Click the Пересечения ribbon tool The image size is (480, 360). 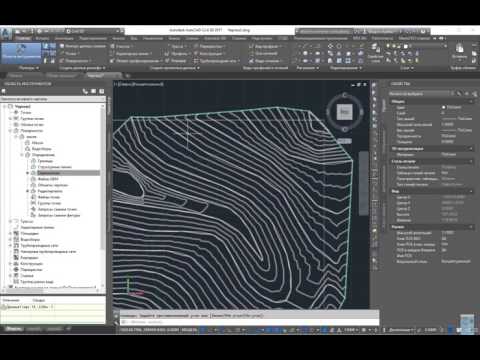[210, 46]
